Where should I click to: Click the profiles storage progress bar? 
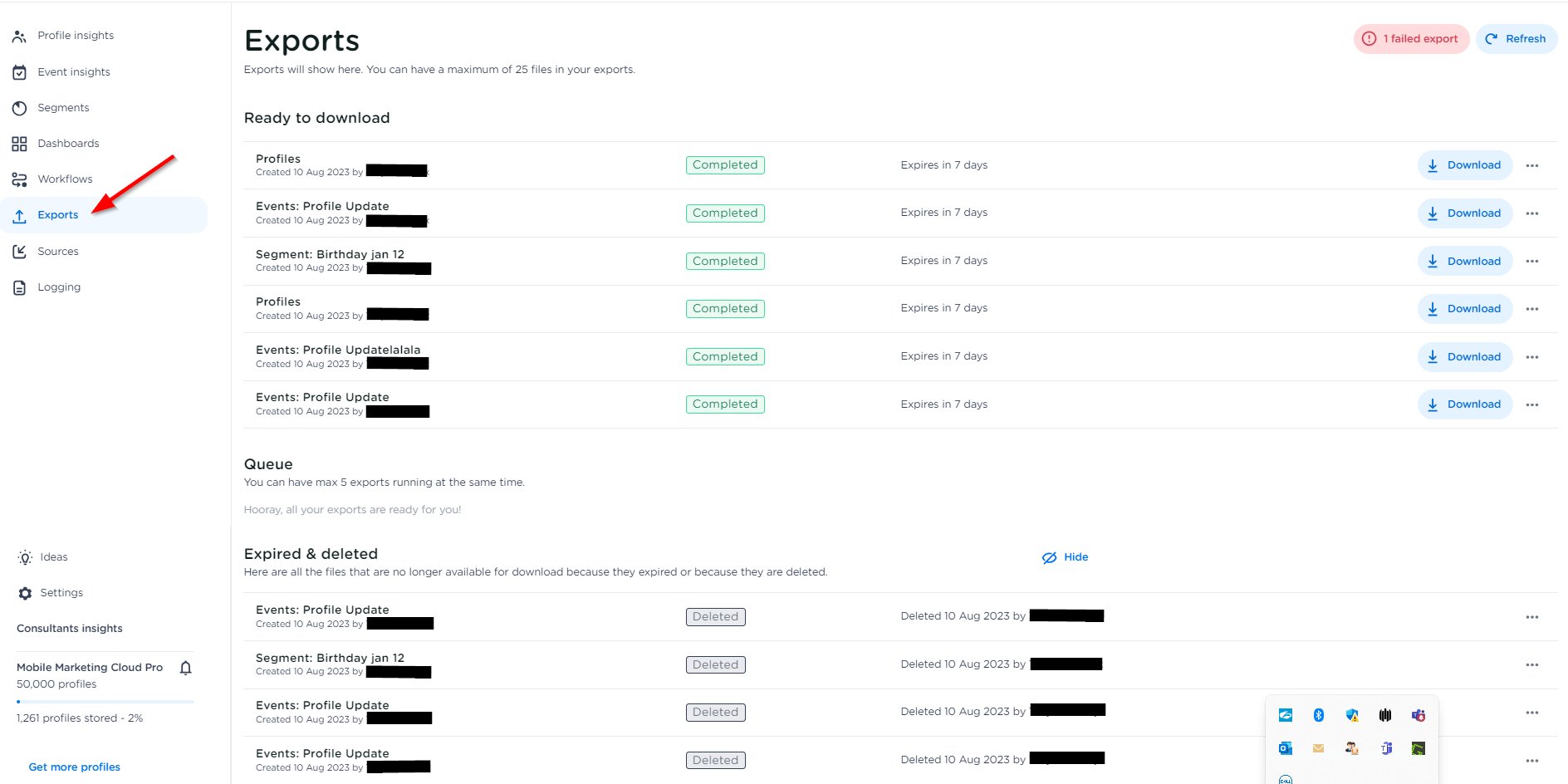click(105, 702)
